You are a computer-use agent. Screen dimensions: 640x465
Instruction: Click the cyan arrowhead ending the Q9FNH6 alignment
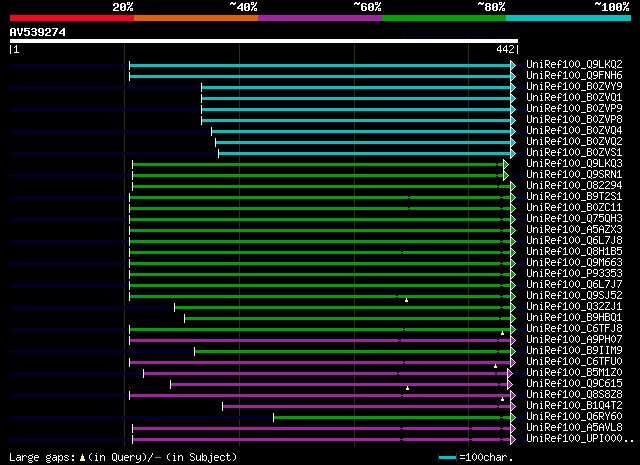pos(513,76)
